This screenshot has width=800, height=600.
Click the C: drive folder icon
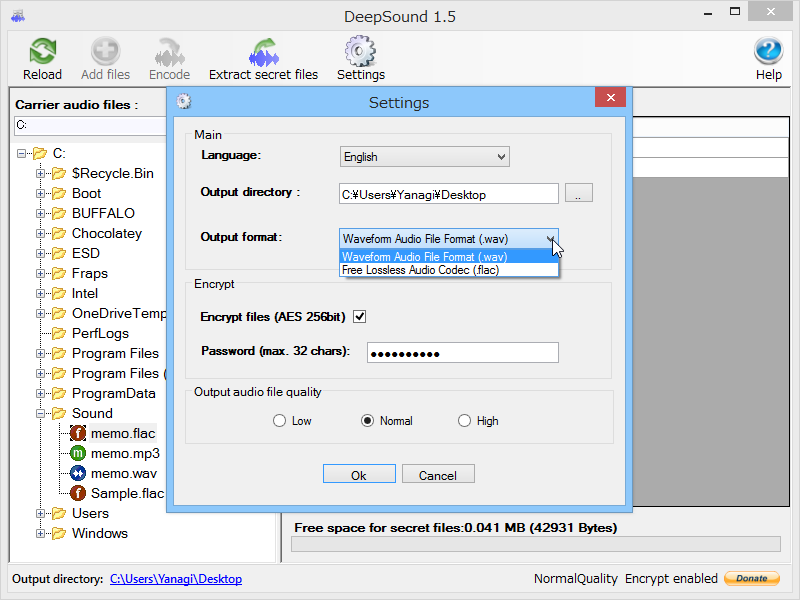click(x=40, y=153)
